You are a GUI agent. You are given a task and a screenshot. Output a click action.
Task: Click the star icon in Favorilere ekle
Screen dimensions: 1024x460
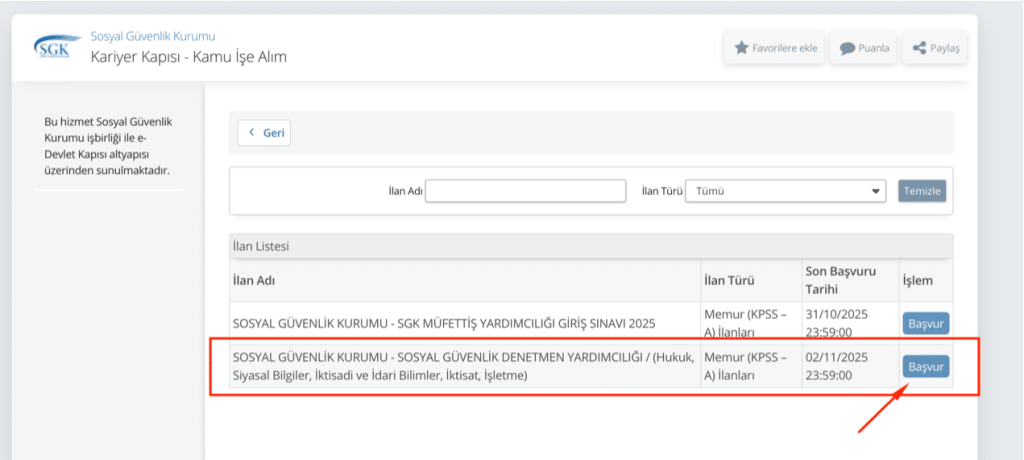coord(741,47)
